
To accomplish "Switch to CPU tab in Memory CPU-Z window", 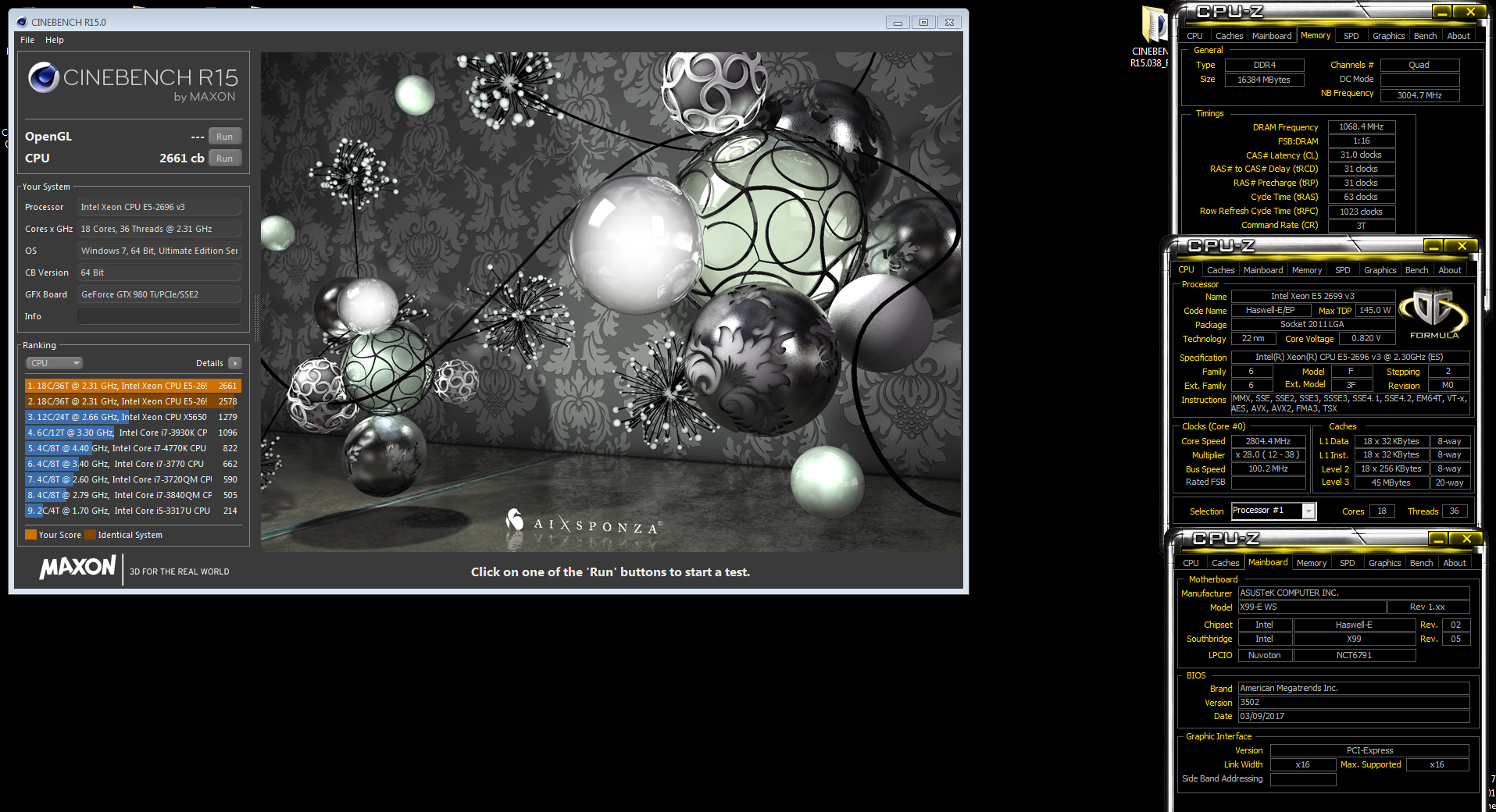I will click(x=1194, y=36).
